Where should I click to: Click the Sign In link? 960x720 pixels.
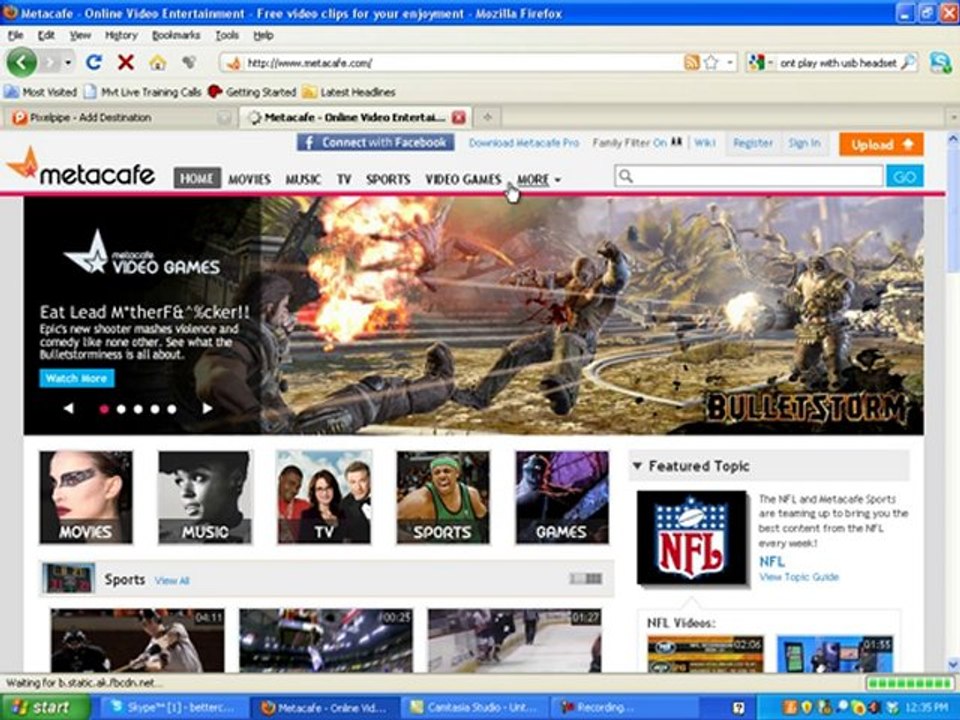pos(804,143)
